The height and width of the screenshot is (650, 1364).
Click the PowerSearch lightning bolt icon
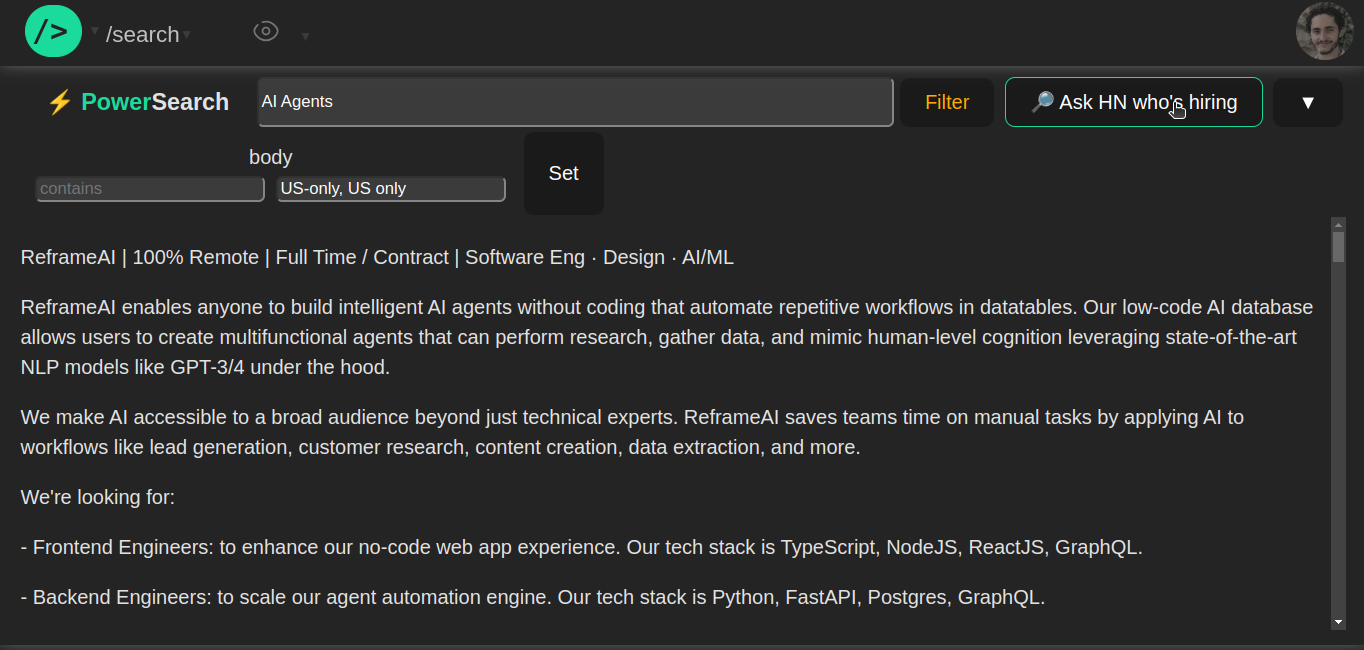click(60, 102)
